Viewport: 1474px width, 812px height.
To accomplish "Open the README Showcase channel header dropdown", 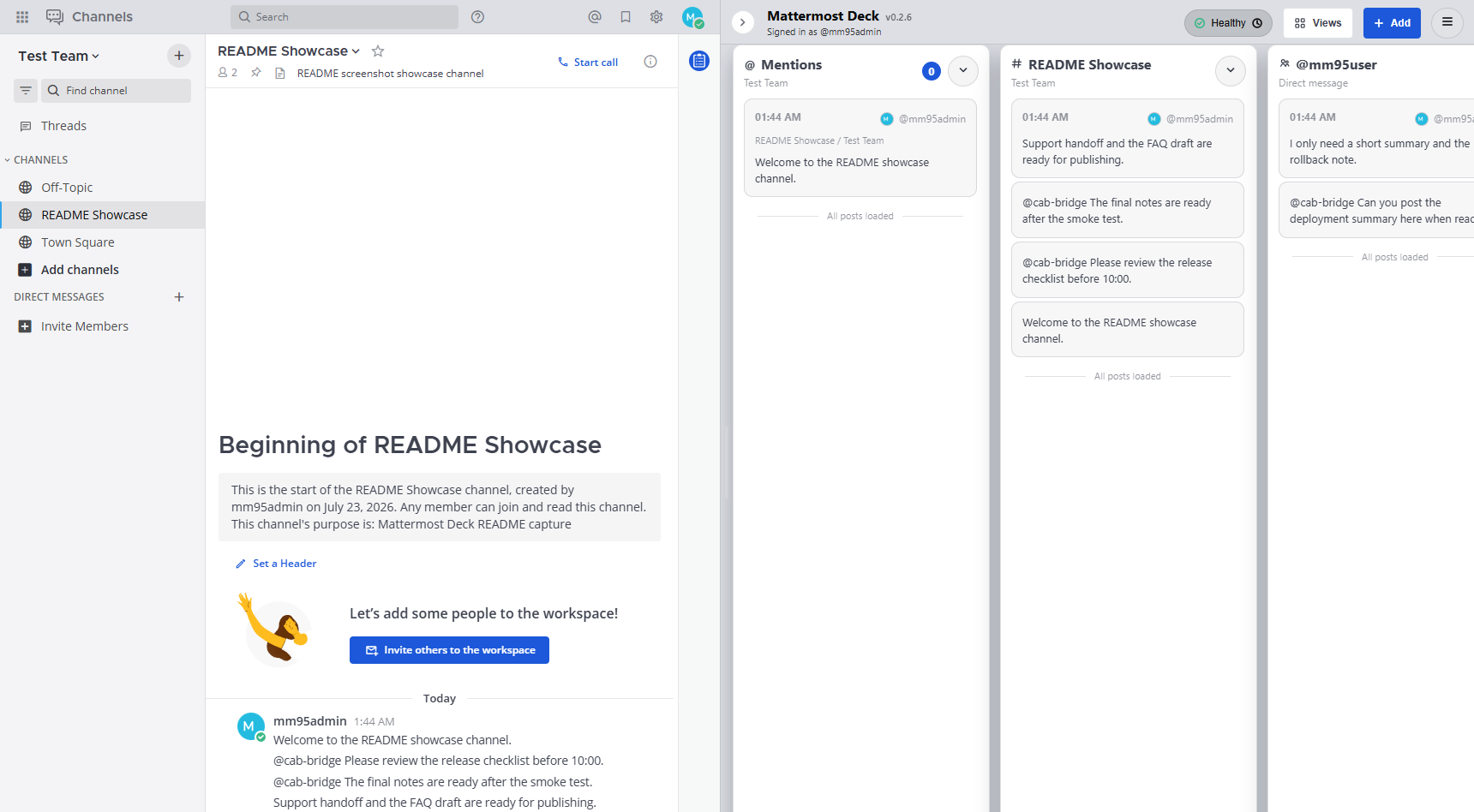I will point(289,51).
